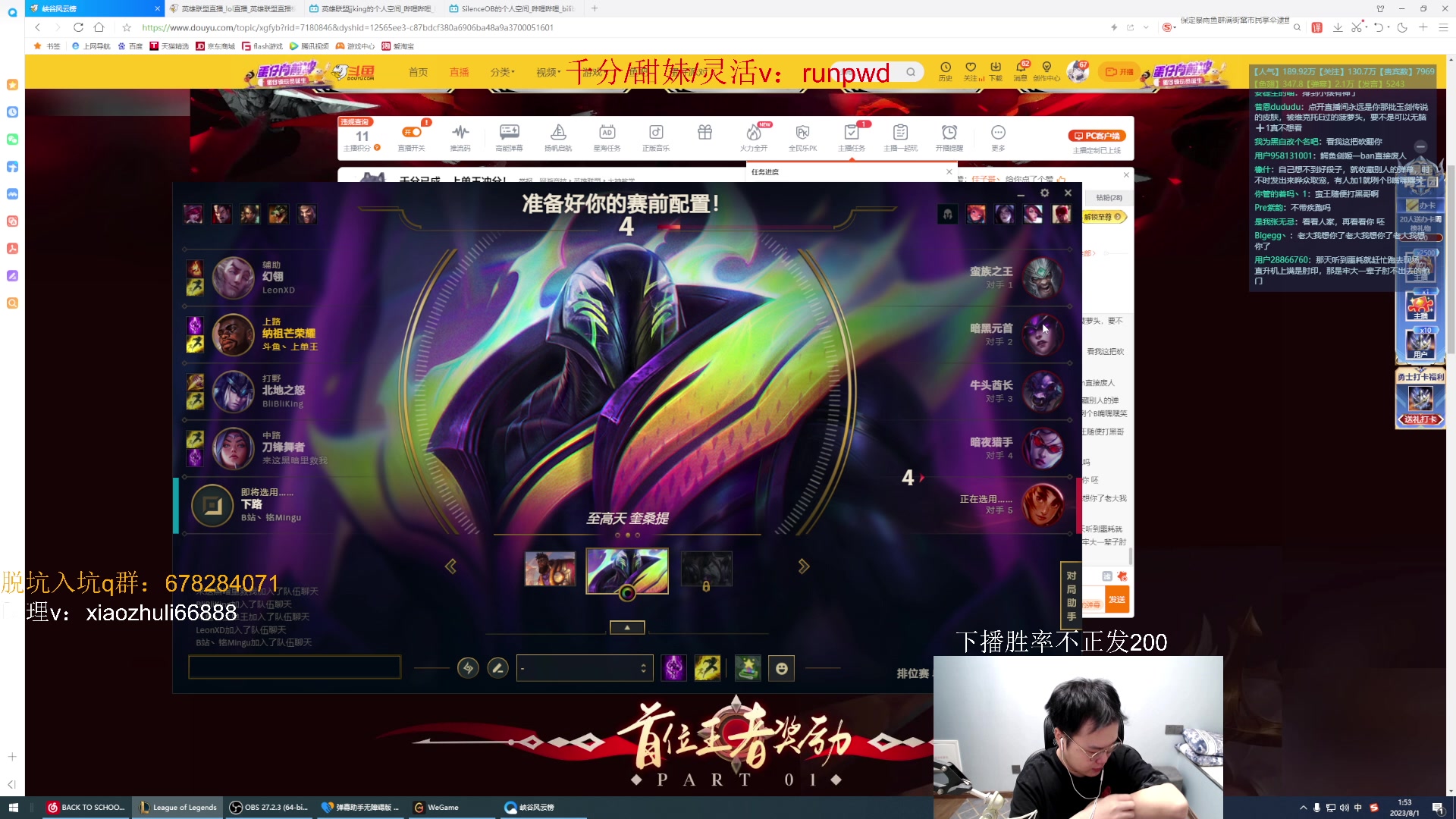Expand the rune page selector chevrons

click(x=643, y=668)
